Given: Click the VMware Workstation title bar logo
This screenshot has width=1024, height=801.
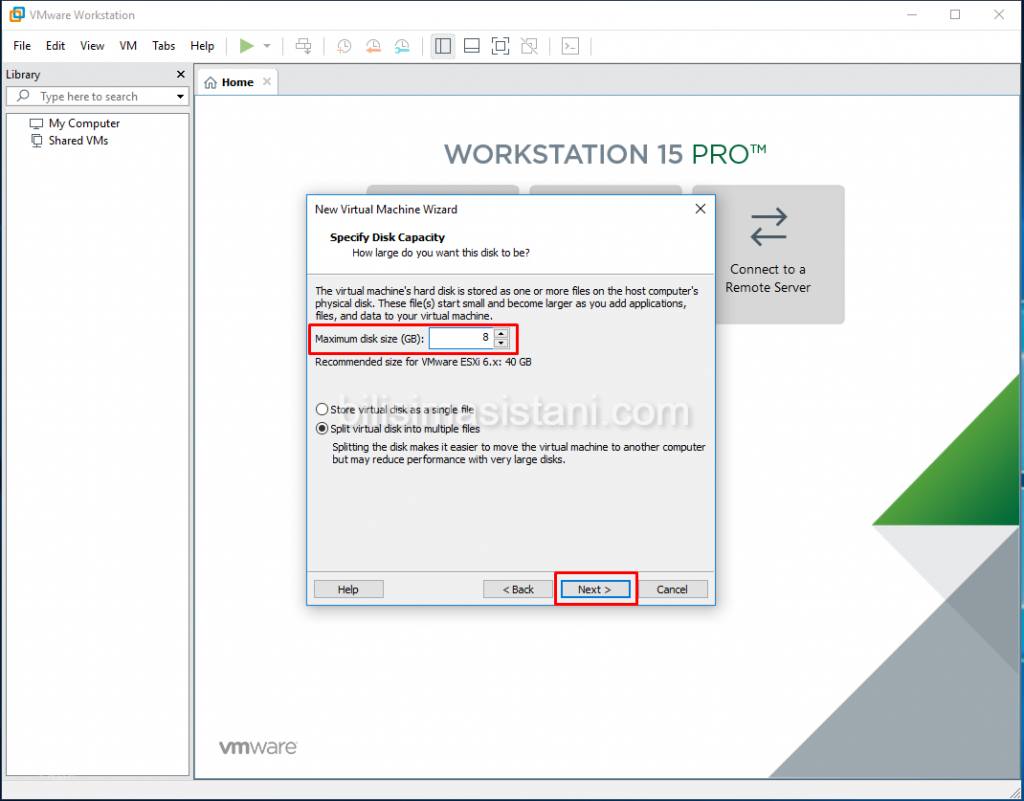Looking at the screenshot, I should 17,14.
